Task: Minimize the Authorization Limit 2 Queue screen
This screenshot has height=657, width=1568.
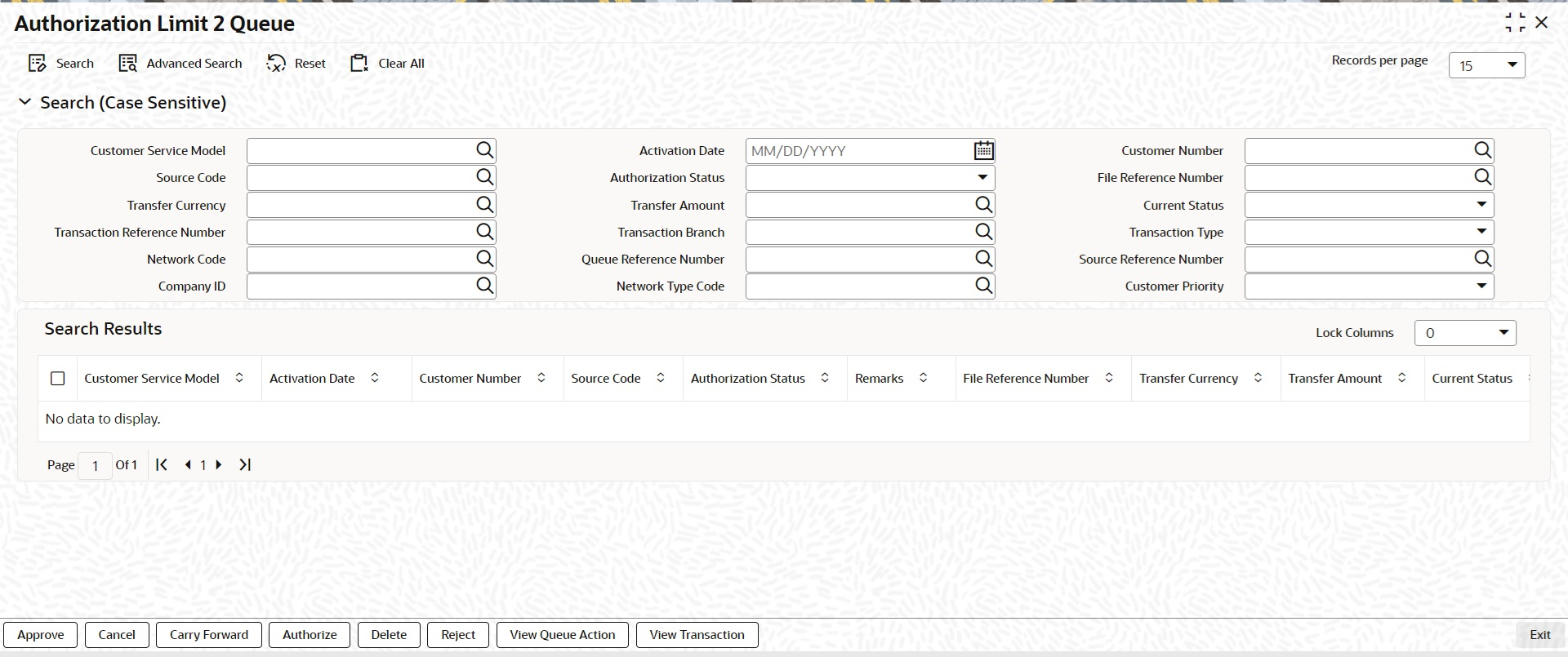Action: pos(1515,23)
